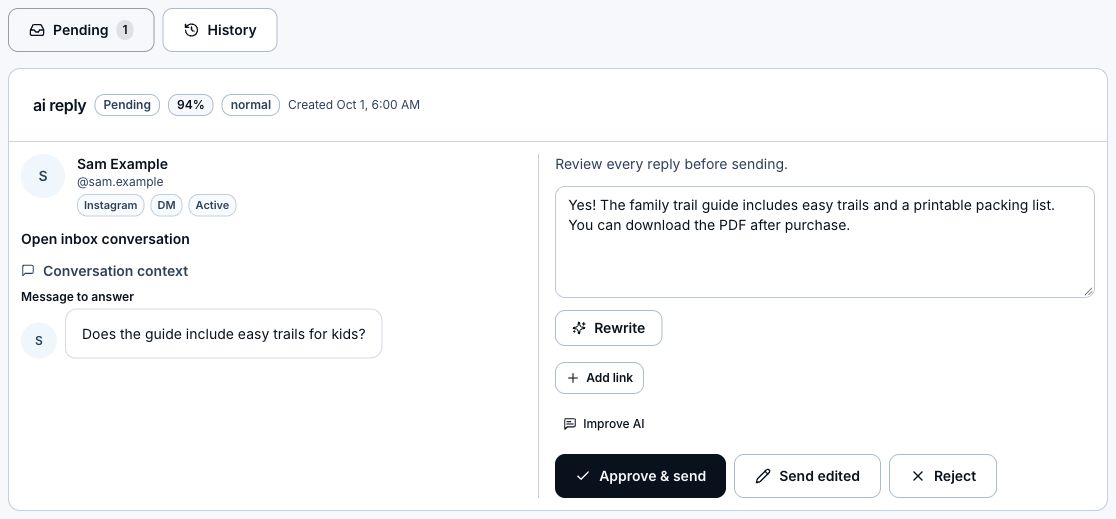Click the X icon on Reject
1116x519 pixels.
[x=917, y=476]
